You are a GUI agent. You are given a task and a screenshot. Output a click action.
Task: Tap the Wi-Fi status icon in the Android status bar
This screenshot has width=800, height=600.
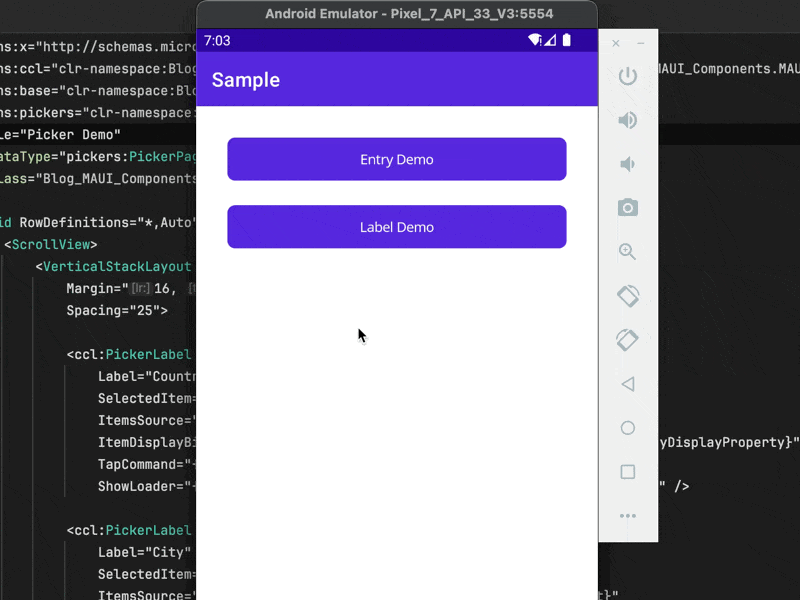535,40
